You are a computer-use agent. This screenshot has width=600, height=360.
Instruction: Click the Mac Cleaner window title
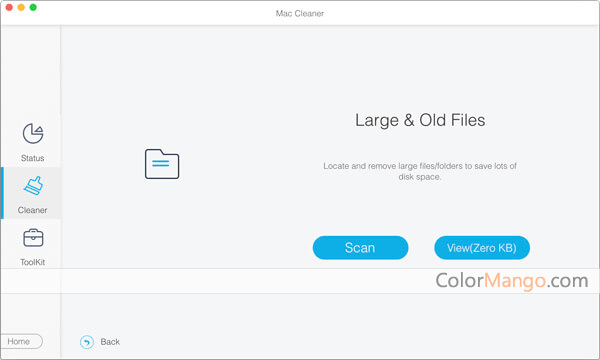click(x=300, y=13)
